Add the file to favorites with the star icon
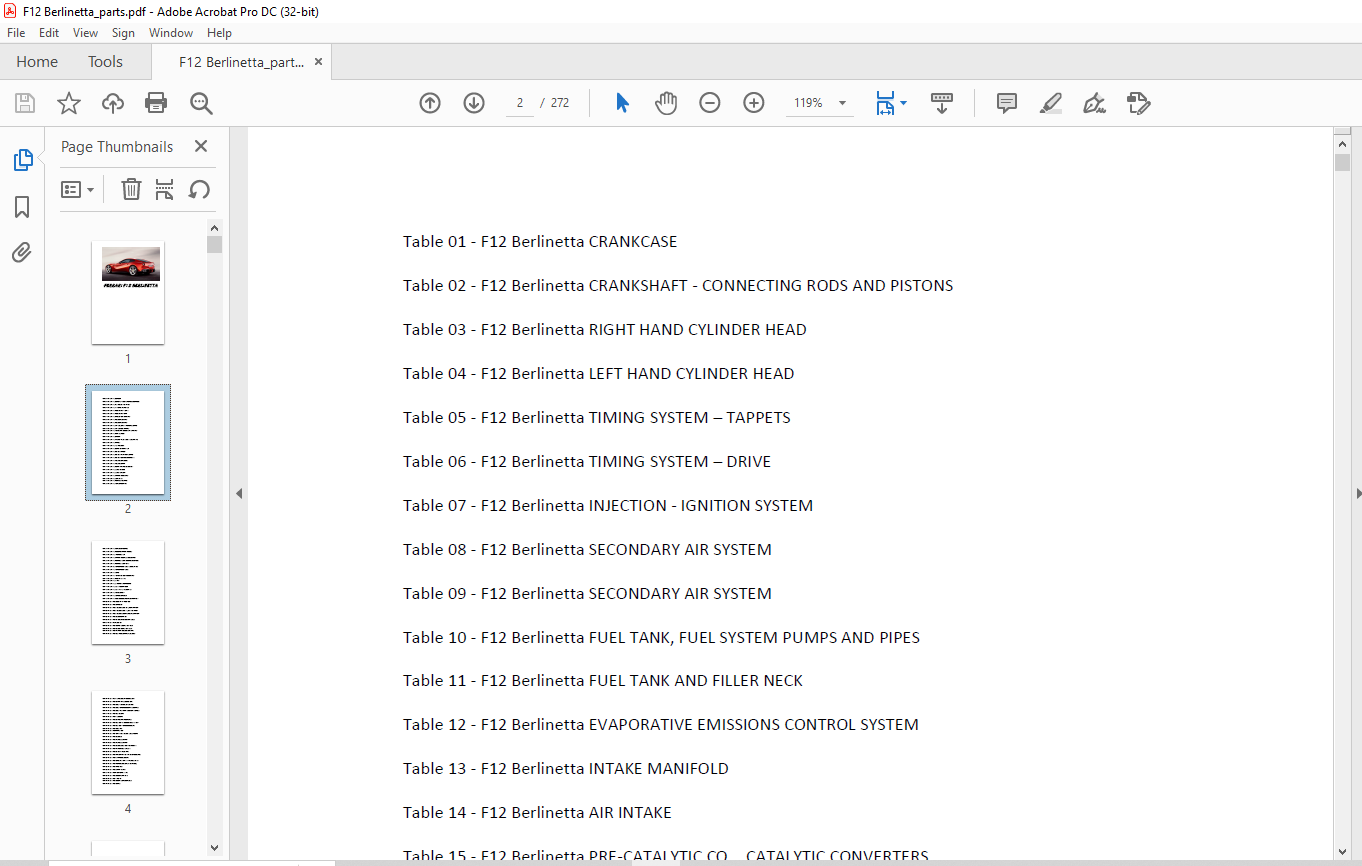The width and height of the screenshot is (1362, 866). (69, 103)
